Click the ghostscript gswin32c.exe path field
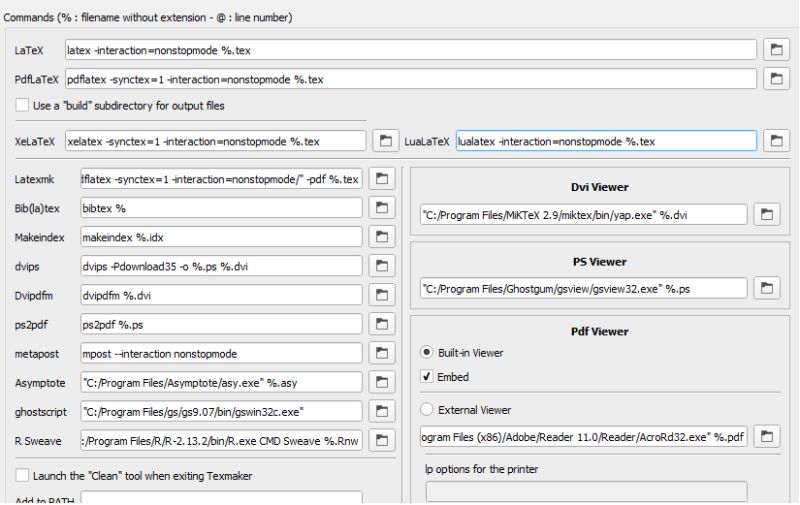800x505 pixels. (x=221, y=412)
